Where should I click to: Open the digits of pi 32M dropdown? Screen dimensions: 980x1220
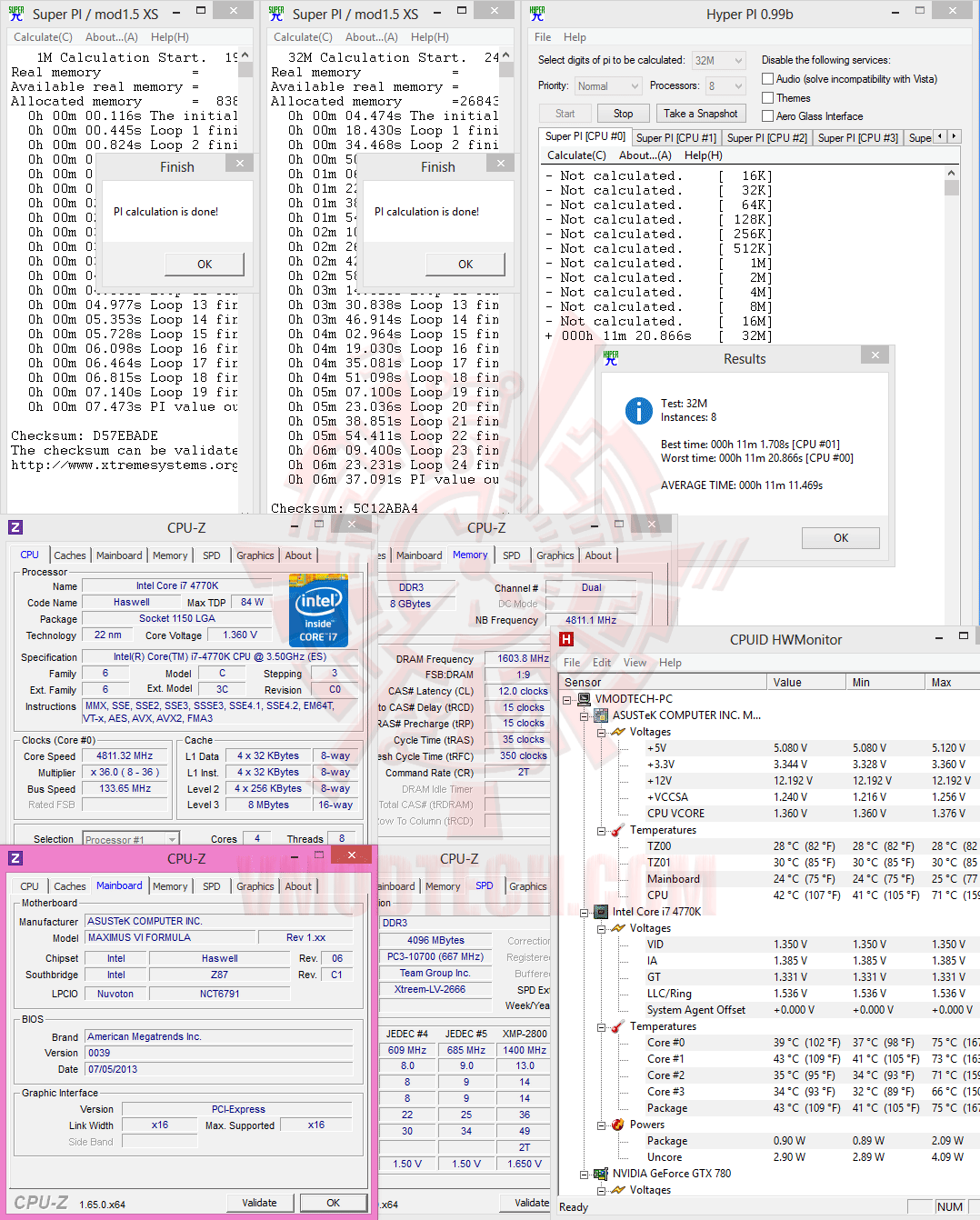[x=718, y=61]
